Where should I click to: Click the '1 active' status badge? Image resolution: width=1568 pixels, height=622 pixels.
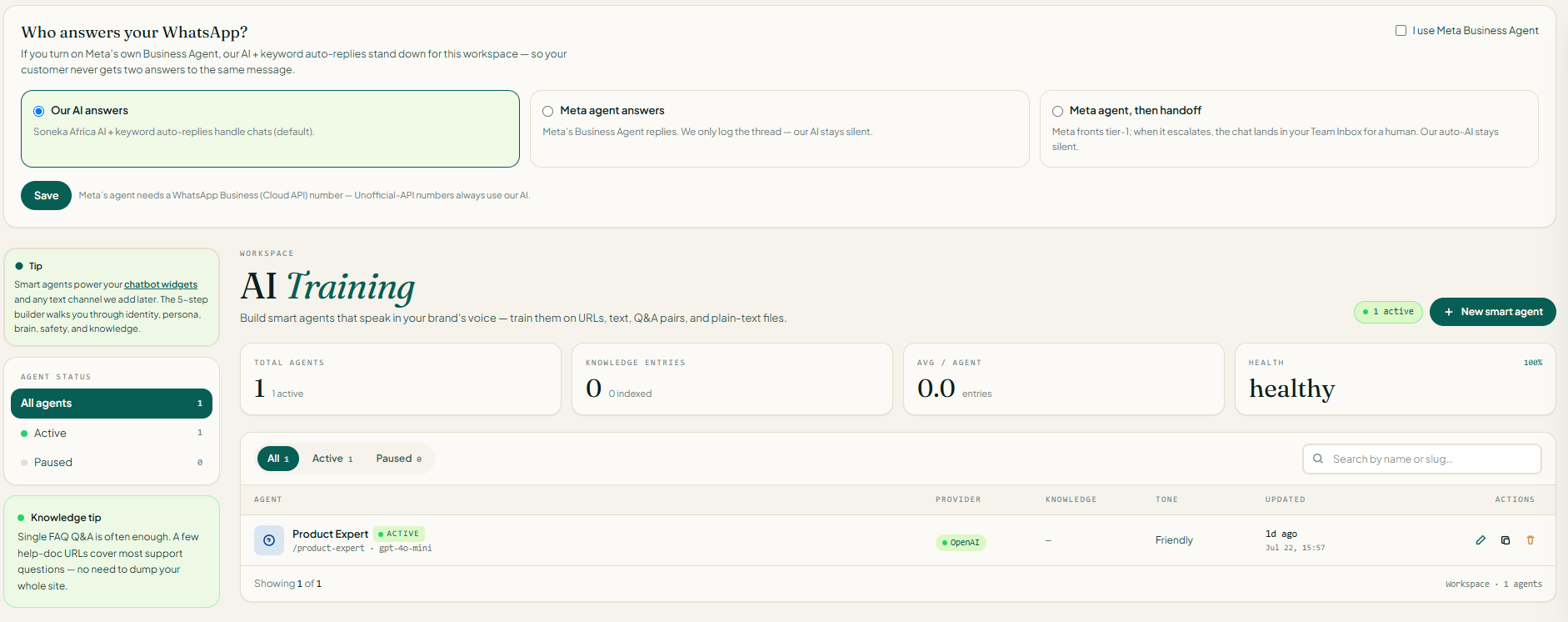[x=1388, y=312]
